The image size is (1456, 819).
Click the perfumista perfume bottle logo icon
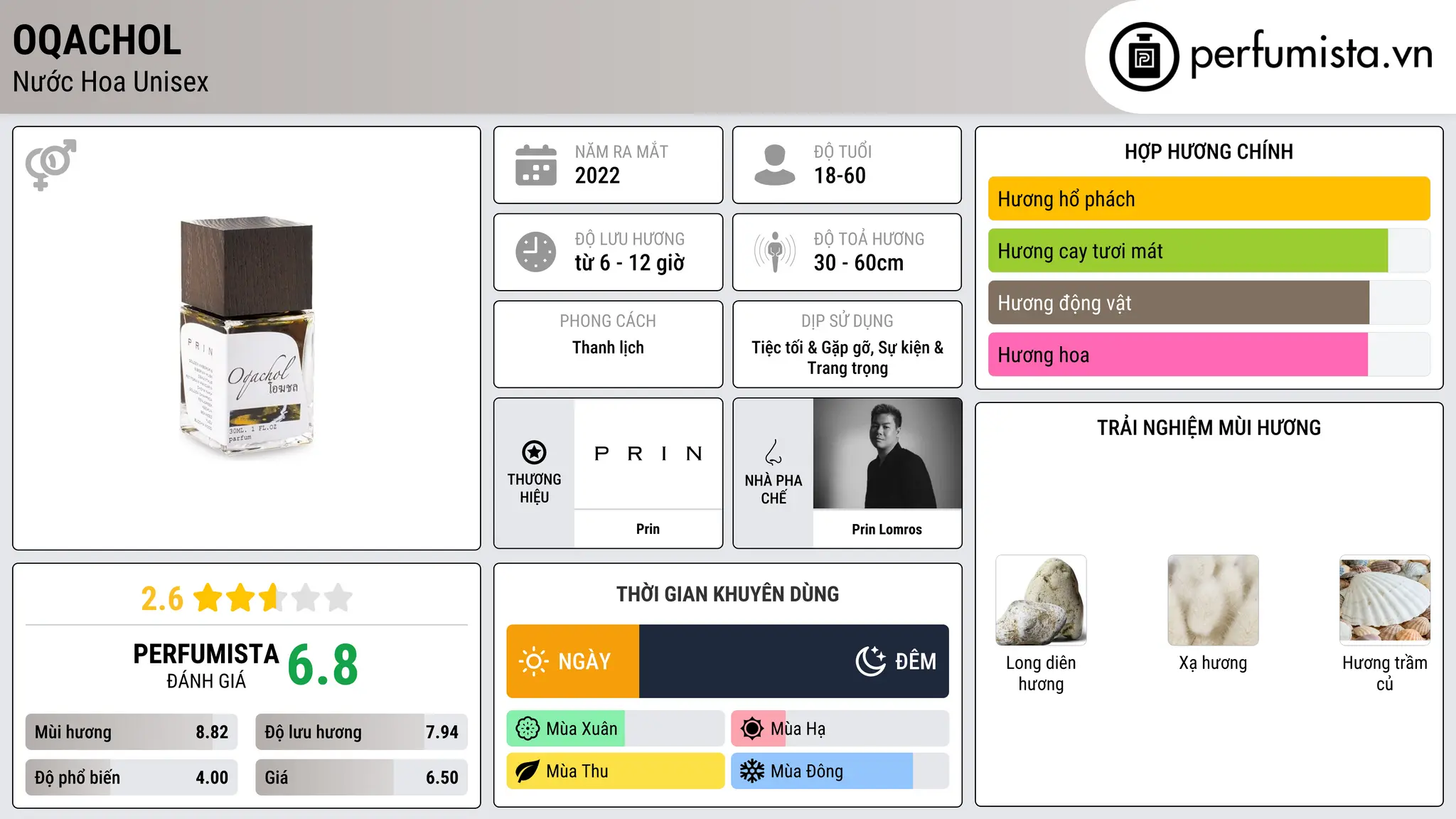tap(1144, 56)
